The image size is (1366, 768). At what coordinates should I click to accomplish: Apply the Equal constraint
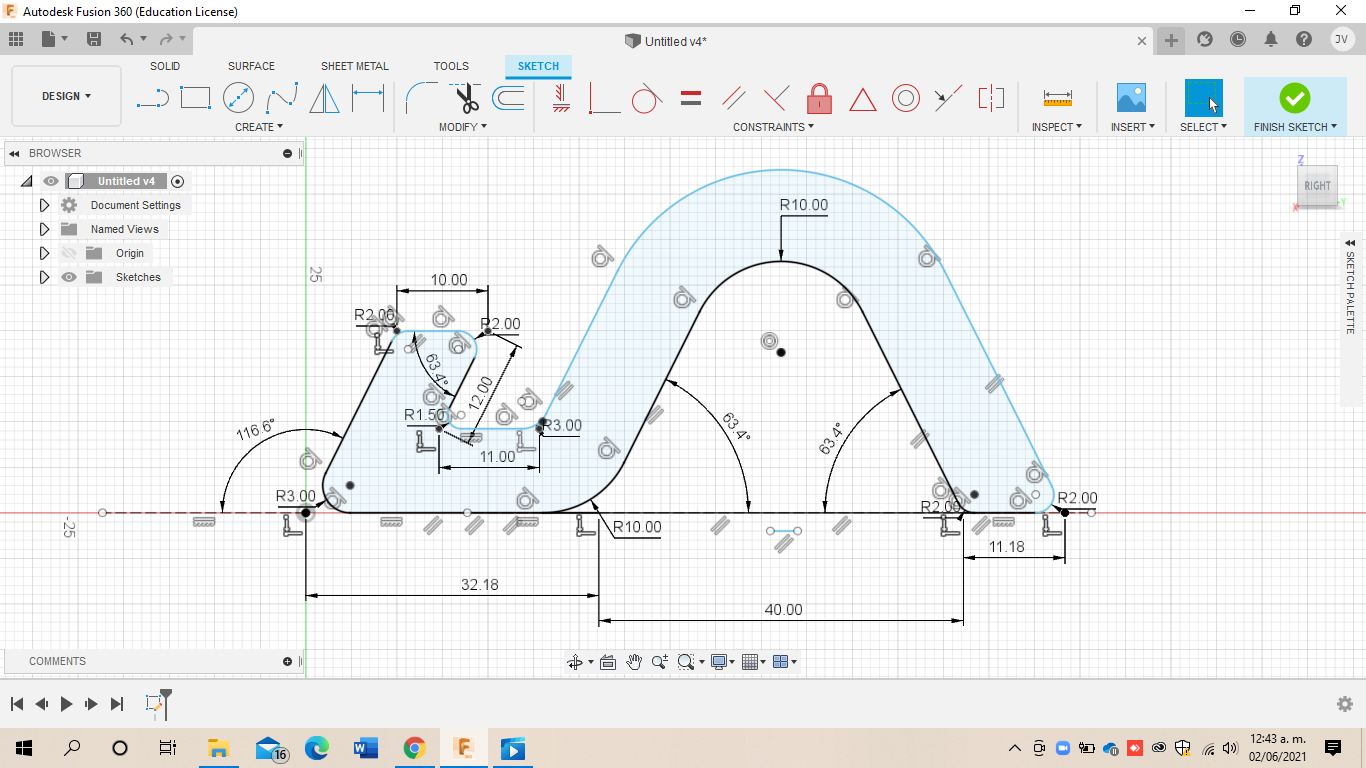click(x=690, y=98)
